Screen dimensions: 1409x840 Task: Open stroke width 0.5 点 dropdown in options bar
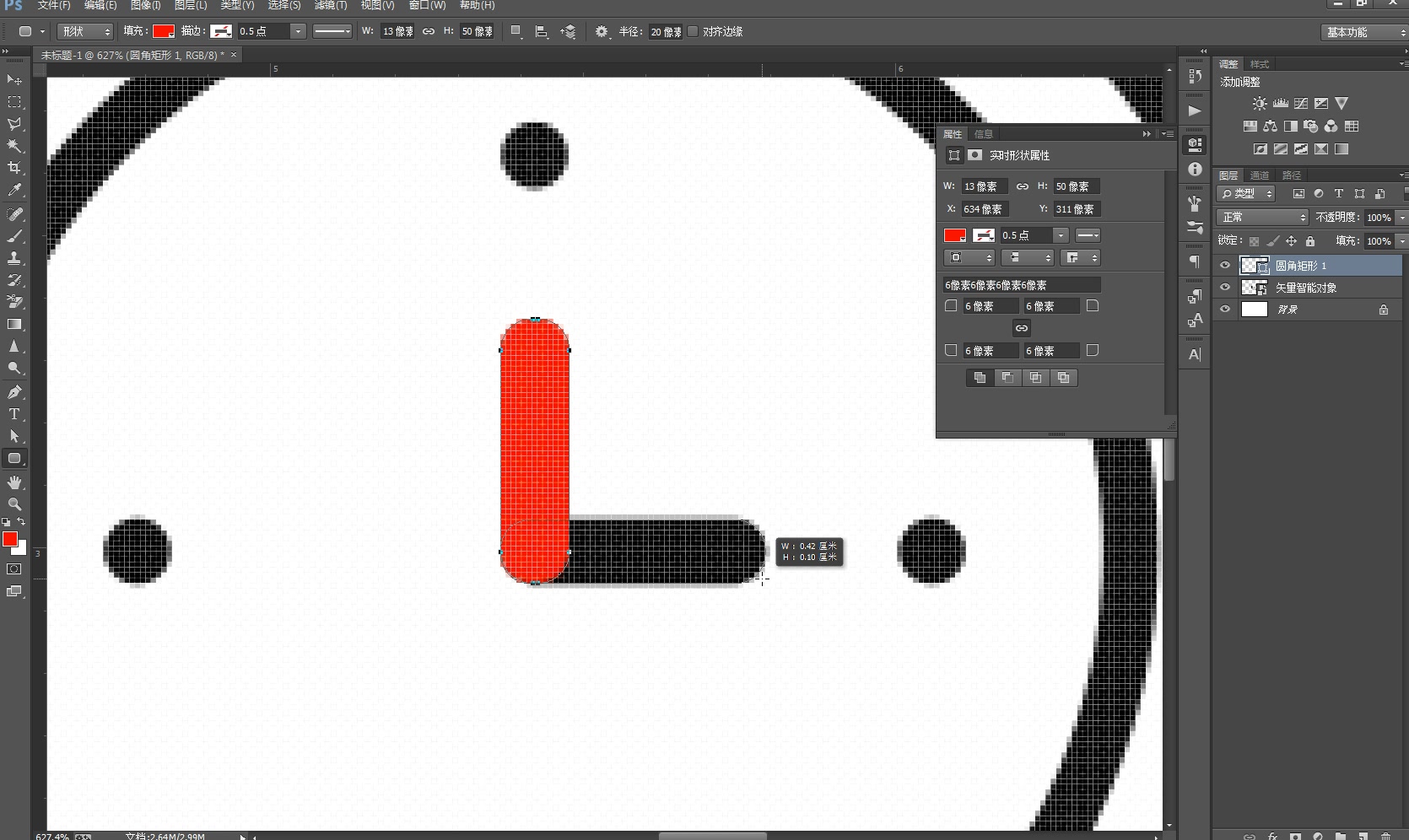pos(298,31)
